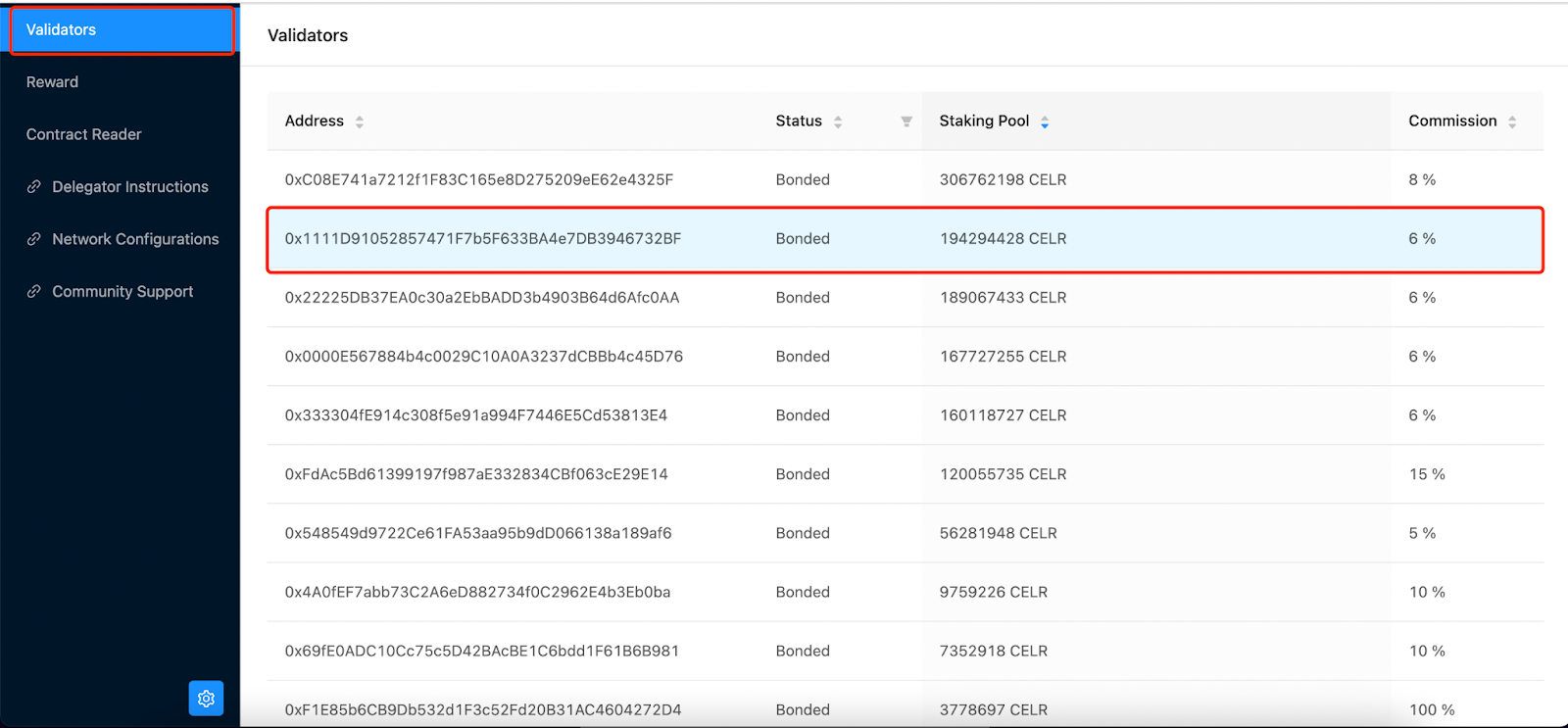Select validator 0x333304fE914c308f5e91a994F7446E5Cd53813E4
The height and width of the screenshot is (728, 1568).
[x=476, y=414]
